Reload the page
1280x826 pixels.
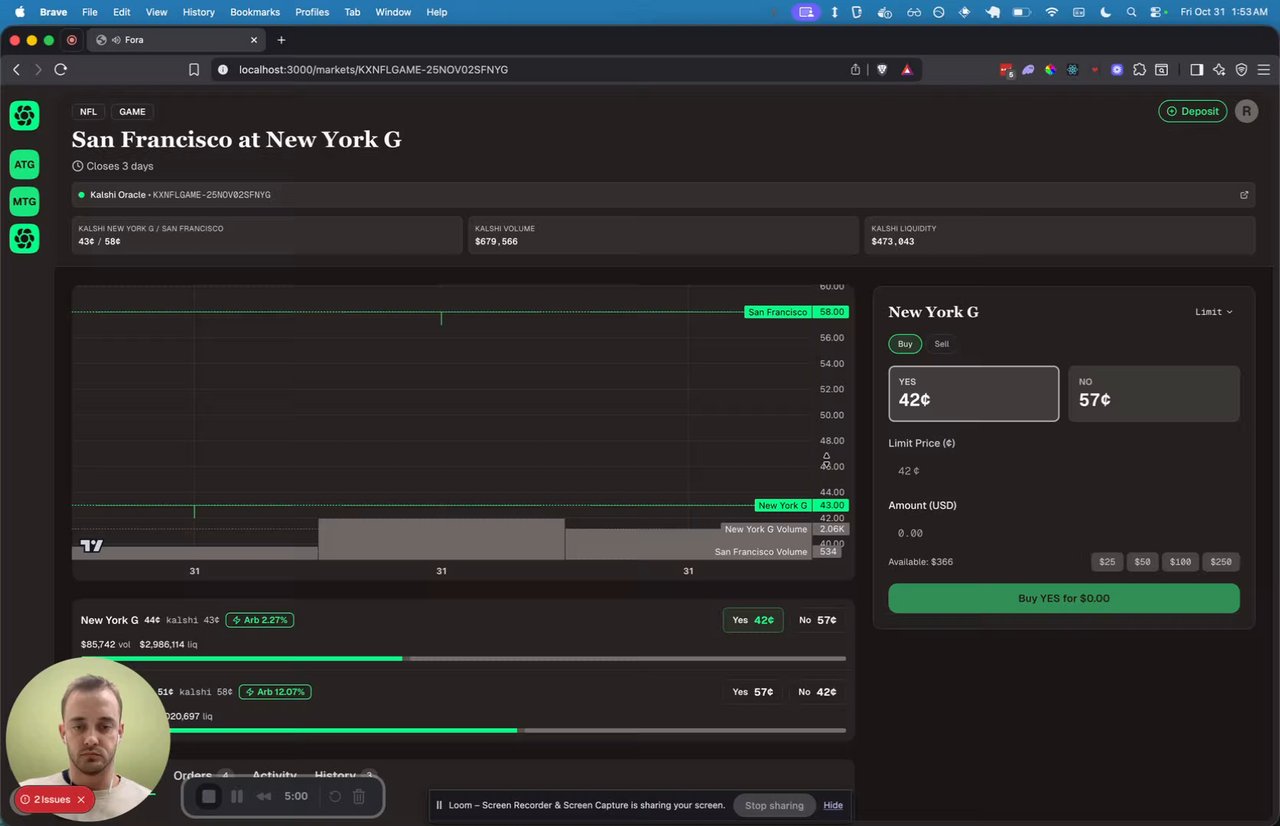(x=61, y=70)
